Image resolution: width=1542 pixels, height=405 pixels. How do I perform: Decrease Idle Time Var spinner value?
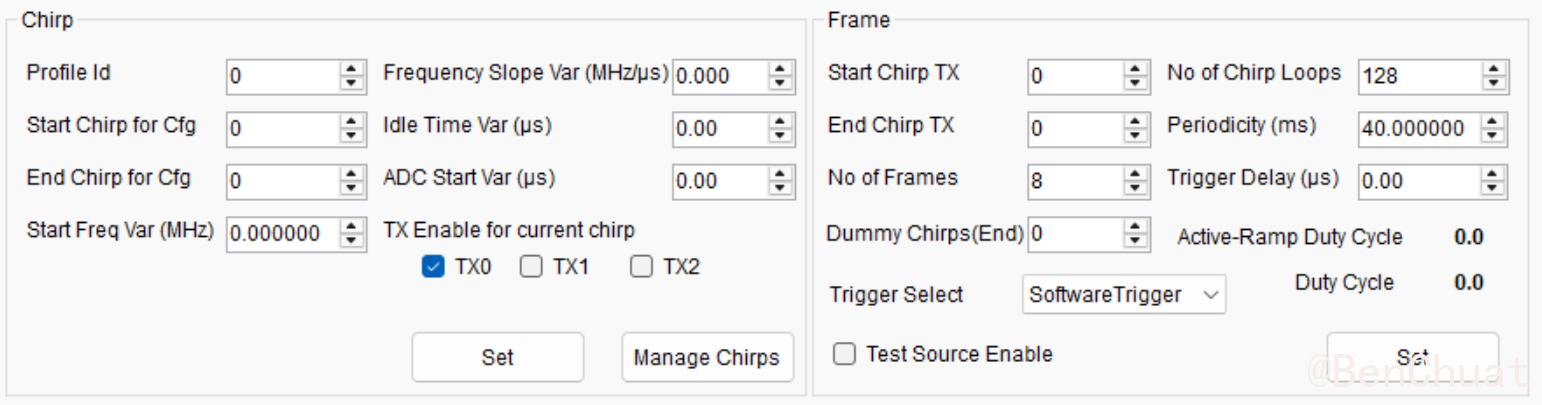tap(781, 134)
